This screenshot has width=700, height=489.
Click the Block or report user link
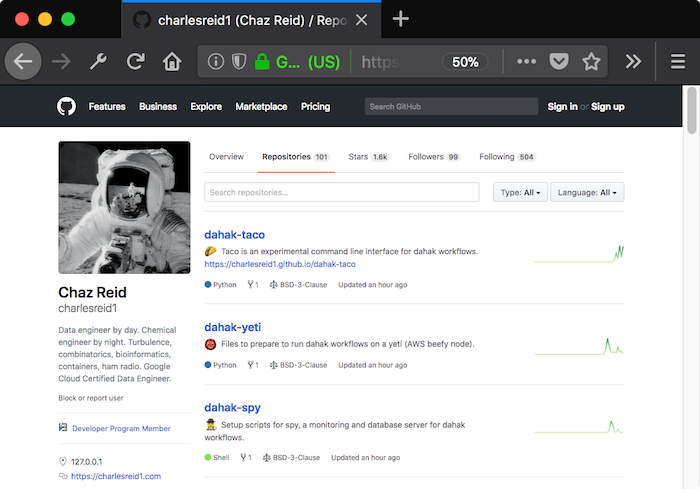[91, 398]
